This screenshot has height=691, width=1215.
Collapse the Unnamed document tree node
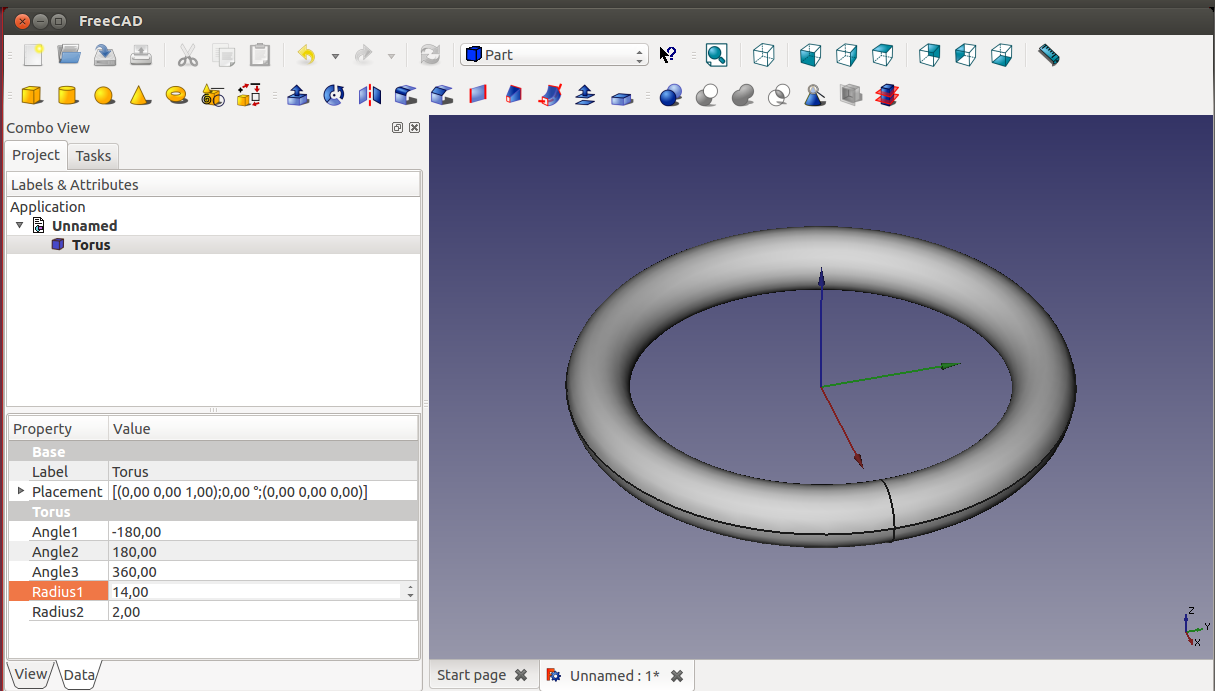coord(20,226)
